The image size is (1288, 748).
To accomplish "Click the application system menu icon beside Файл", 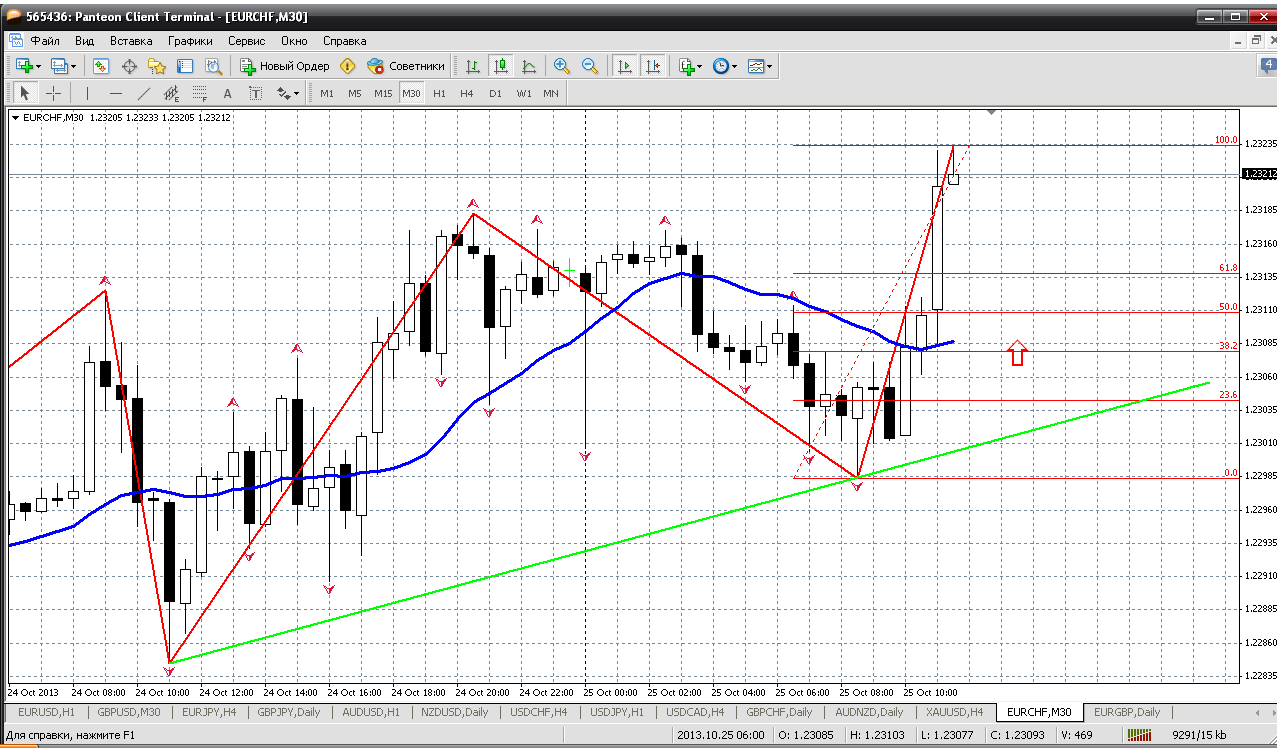I will pos(16,41).
